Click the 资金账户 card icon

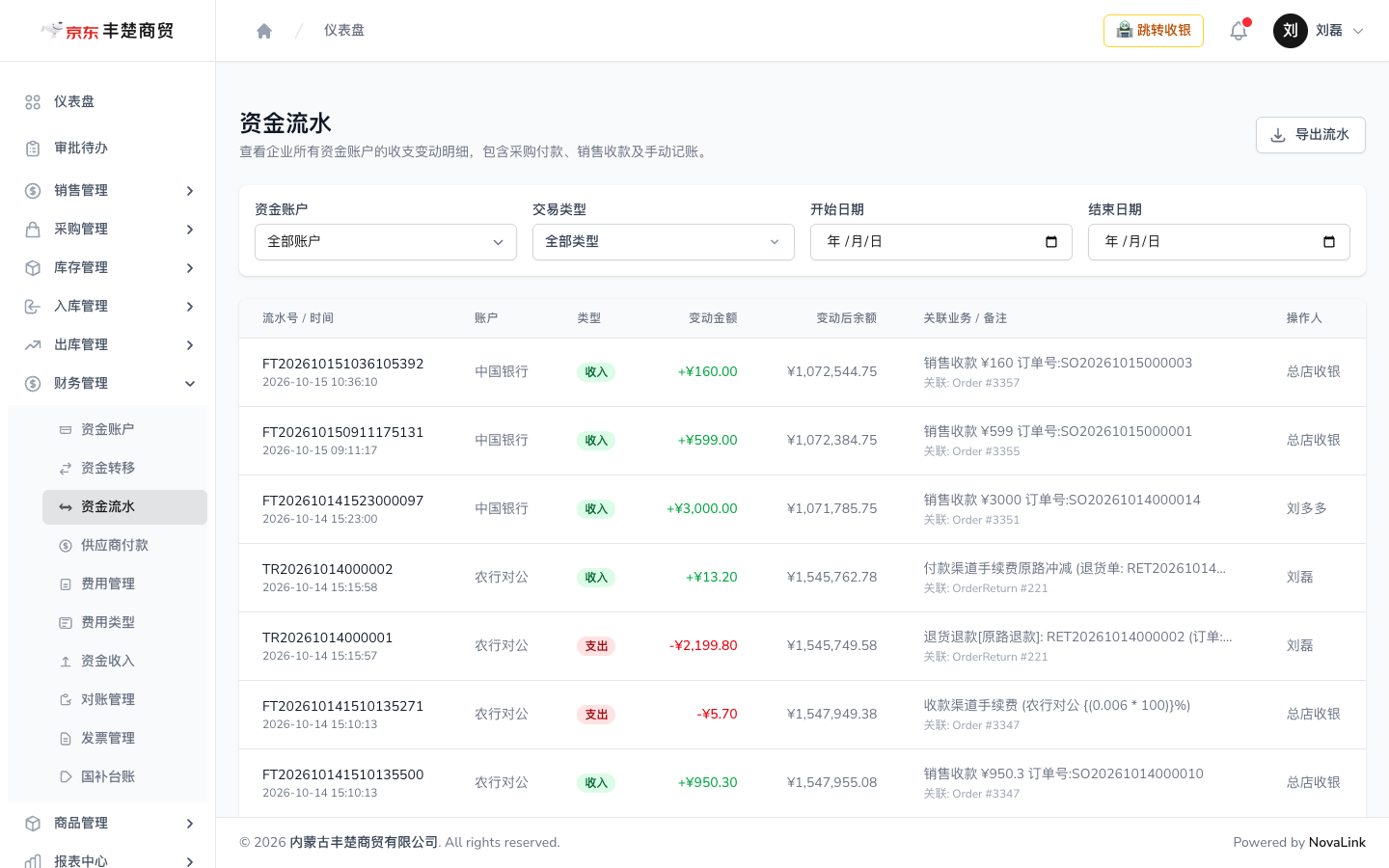[x=66, y=430]
